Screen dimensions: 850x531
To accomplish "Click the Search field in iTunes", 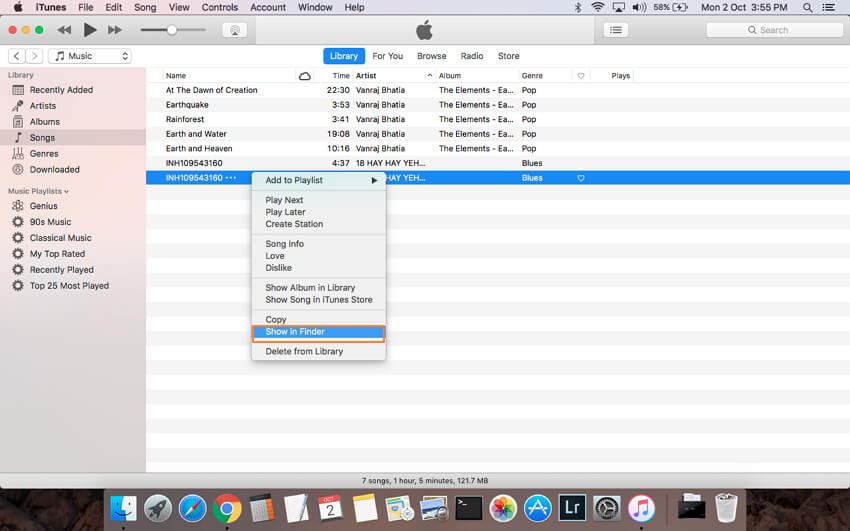I will click(x=774, y=30).
